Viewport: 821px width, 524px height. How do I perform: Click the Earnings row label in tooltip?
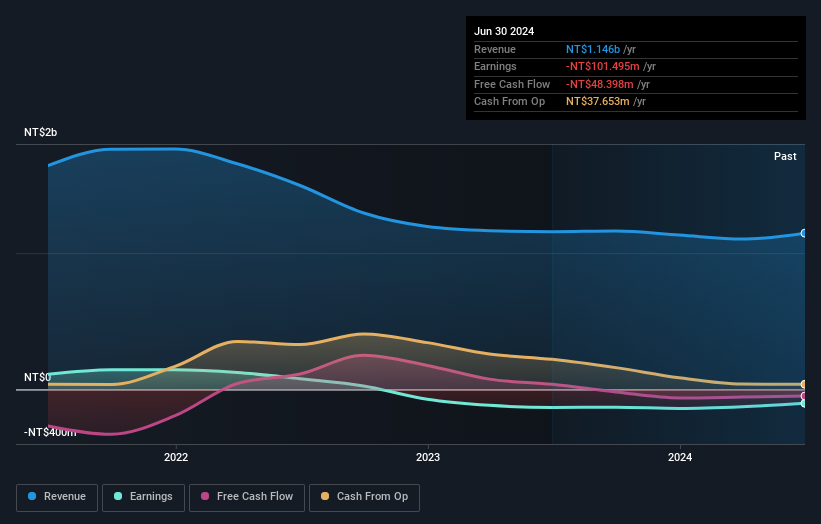(495, 66)
